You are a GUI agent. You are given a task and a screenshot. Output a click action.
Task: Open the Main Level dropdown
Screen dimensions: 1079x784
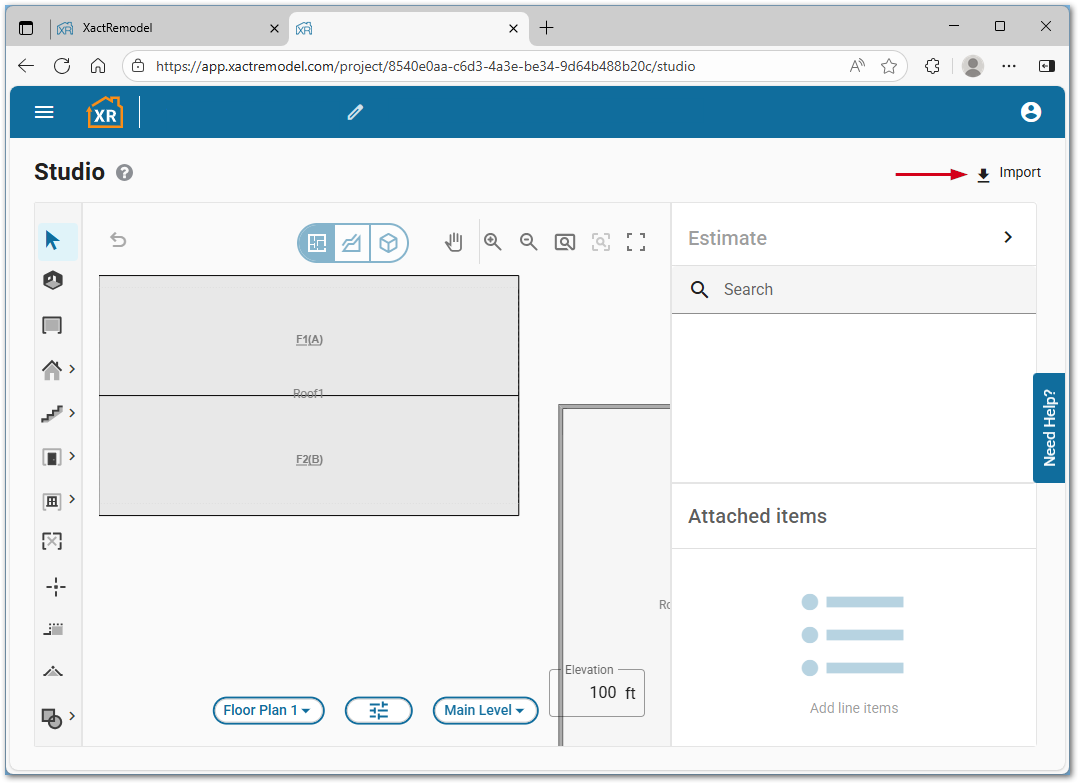point(485,710)
